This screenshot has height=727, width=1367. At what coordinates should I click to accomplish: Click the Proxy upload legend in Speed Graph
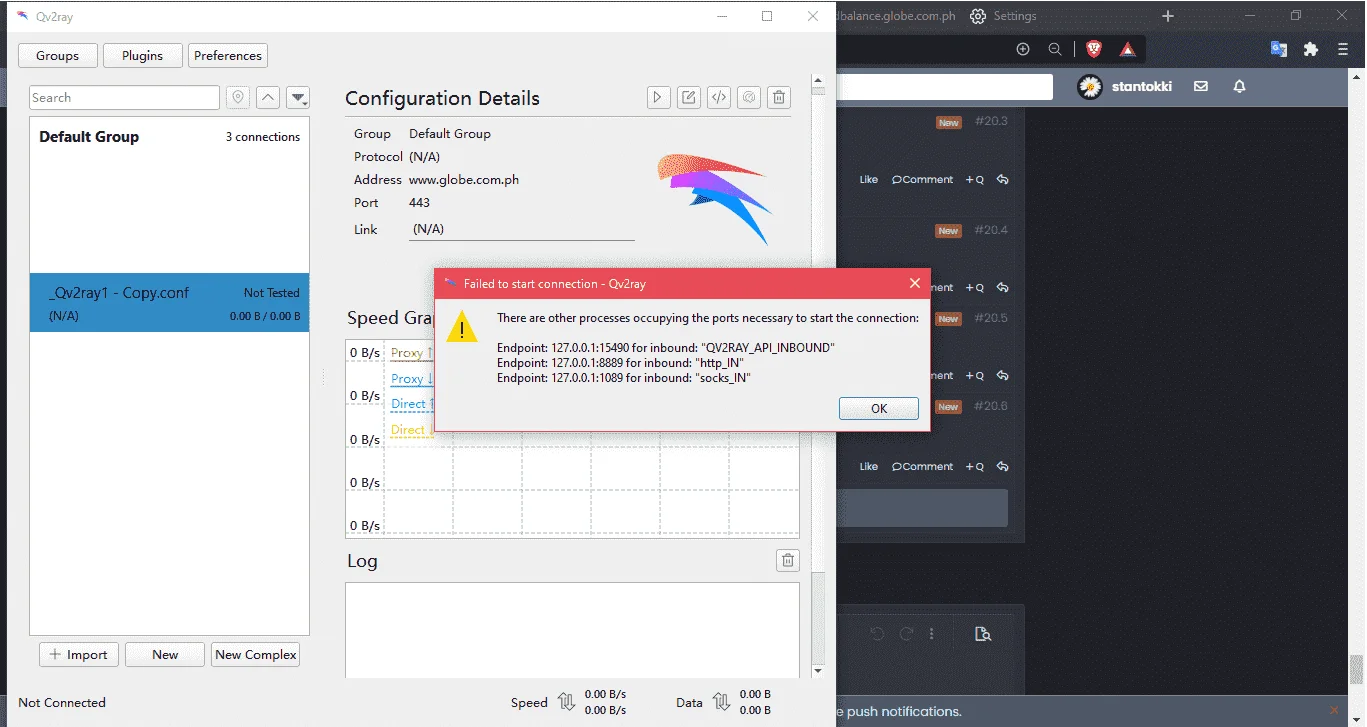(412, 353)
